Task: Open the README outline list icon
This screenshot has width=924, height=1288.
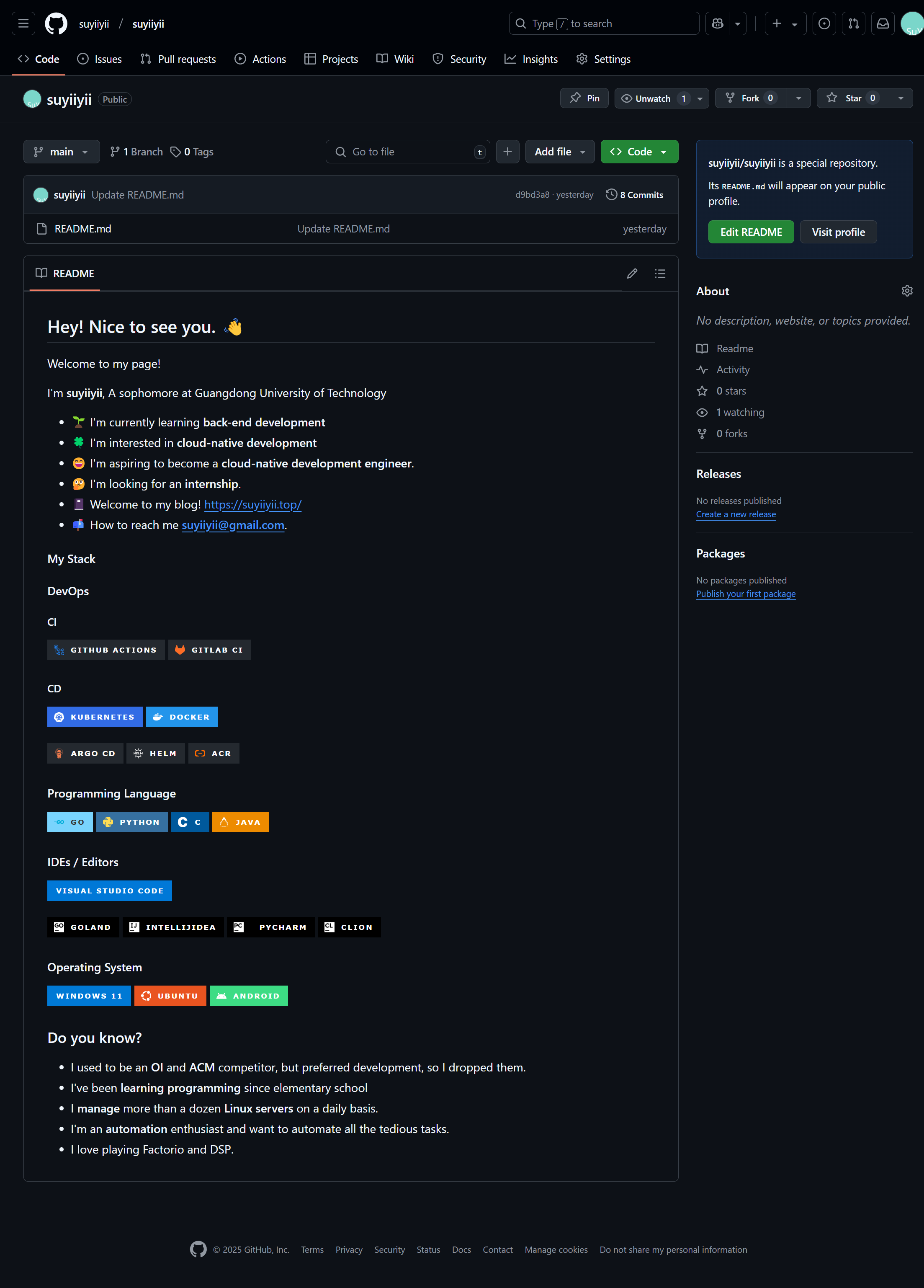Action: point(659,274)
